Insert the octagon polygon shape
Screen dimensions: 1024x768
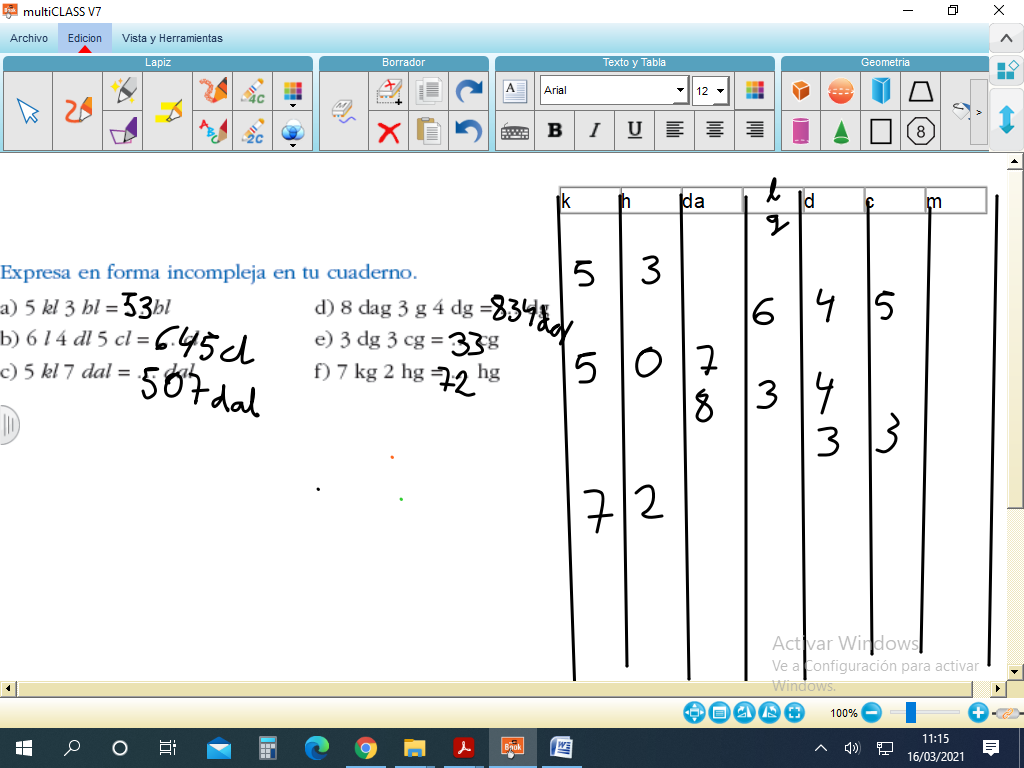(x=920, y=131)
